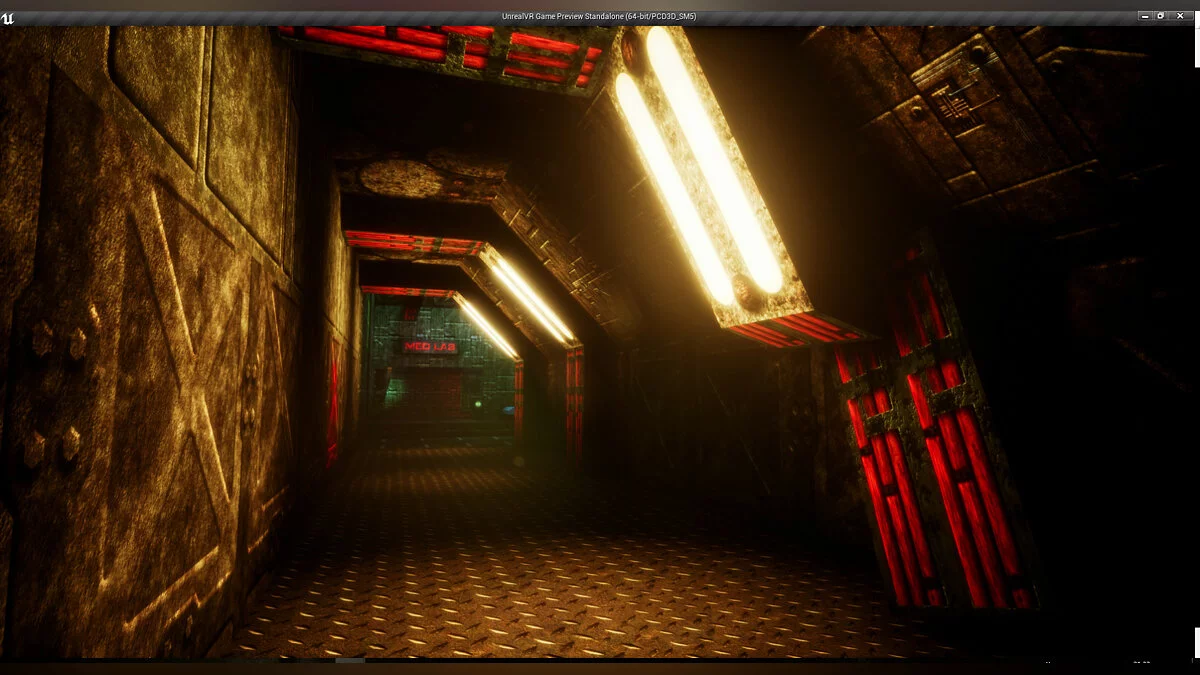Screen dimensions: 1200x675
Task: Minimize the game preview window
Action: (1144, 16)
